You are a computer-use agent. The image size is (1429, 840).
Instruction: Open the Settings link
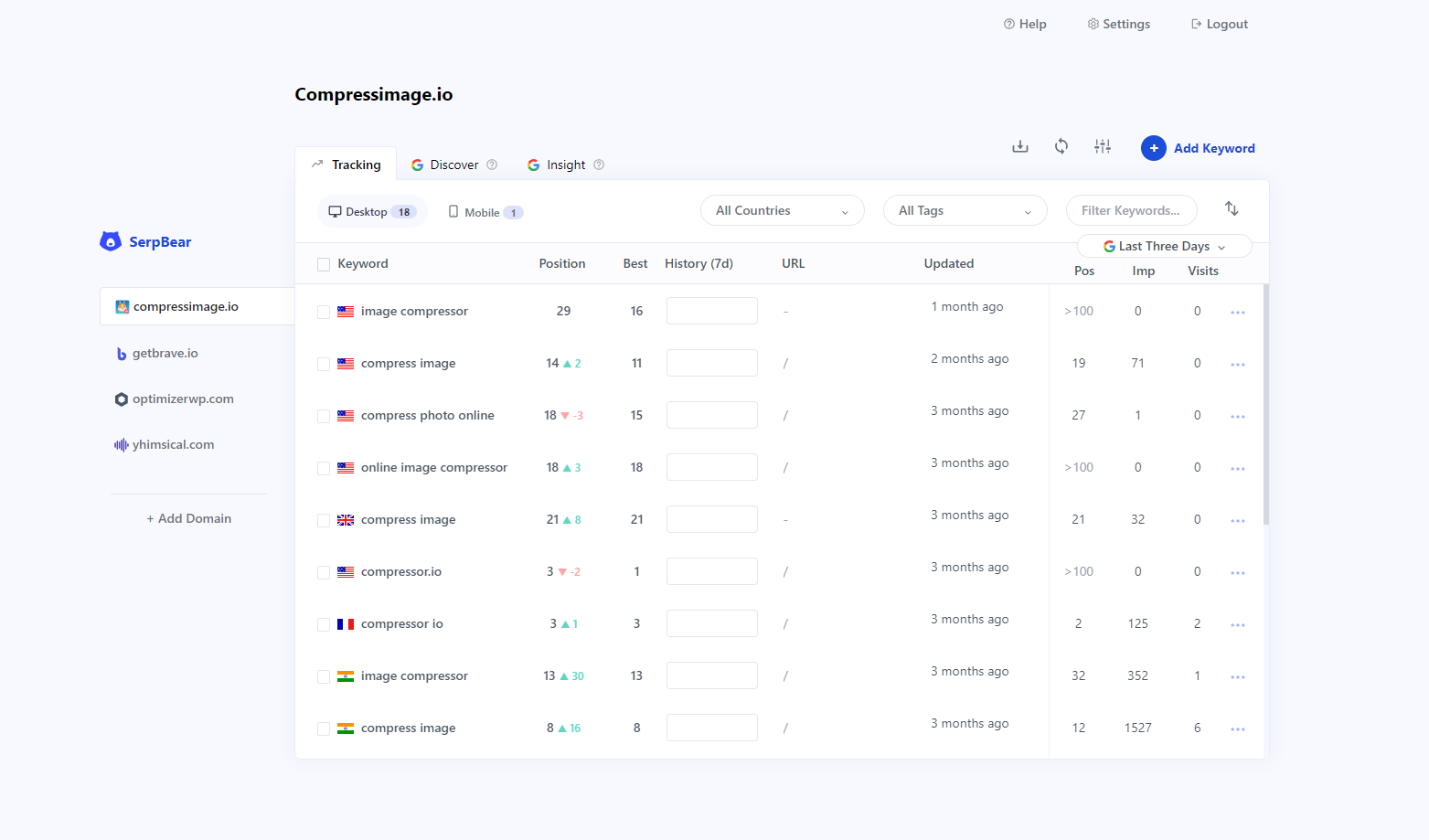point(1119,24)
